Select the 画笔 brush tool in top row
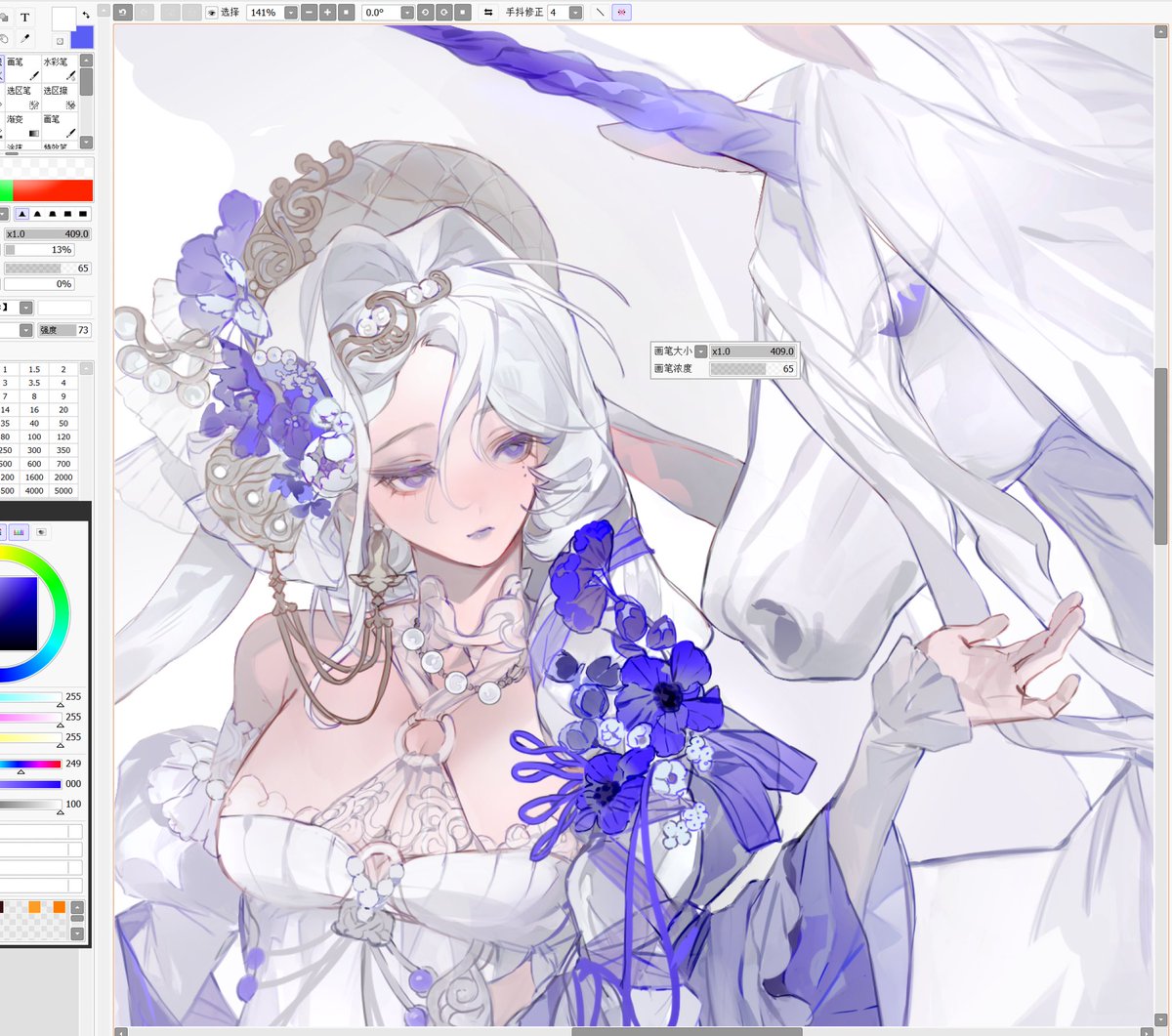Screen dimensions: 1172x1036 pos(22,68)
